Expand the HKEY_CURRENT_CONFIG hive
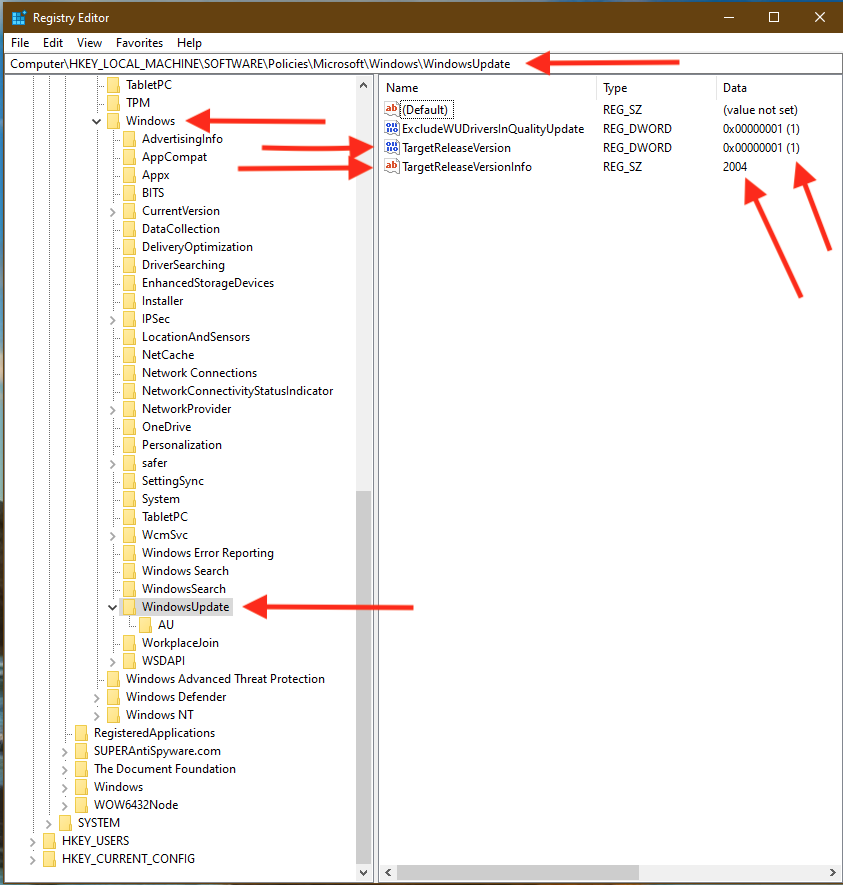This screenshot has width=843, height=885. pos(32,859)
